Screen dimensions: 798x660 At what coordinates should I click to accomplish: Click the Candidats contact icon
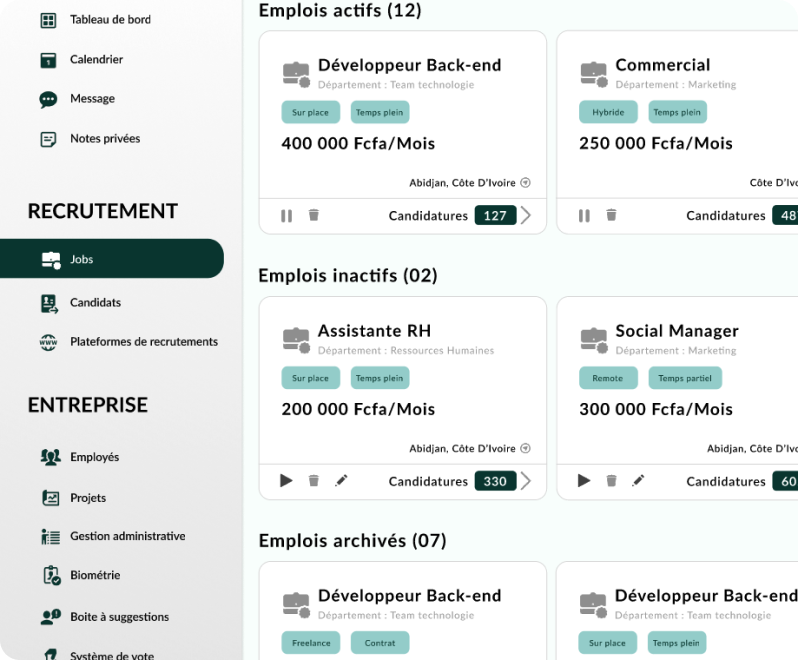[49, 304]
